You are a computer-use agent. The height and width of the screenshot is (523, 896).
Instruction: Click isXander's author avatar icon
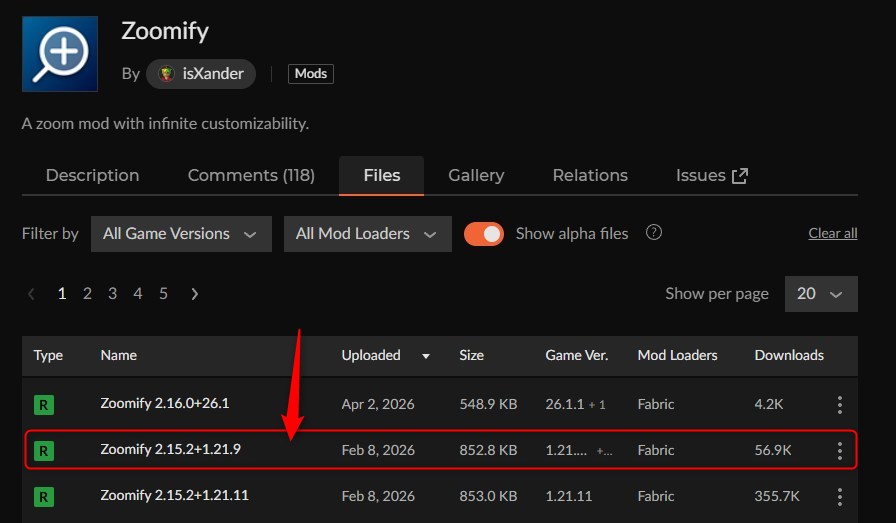pos(167,74)
